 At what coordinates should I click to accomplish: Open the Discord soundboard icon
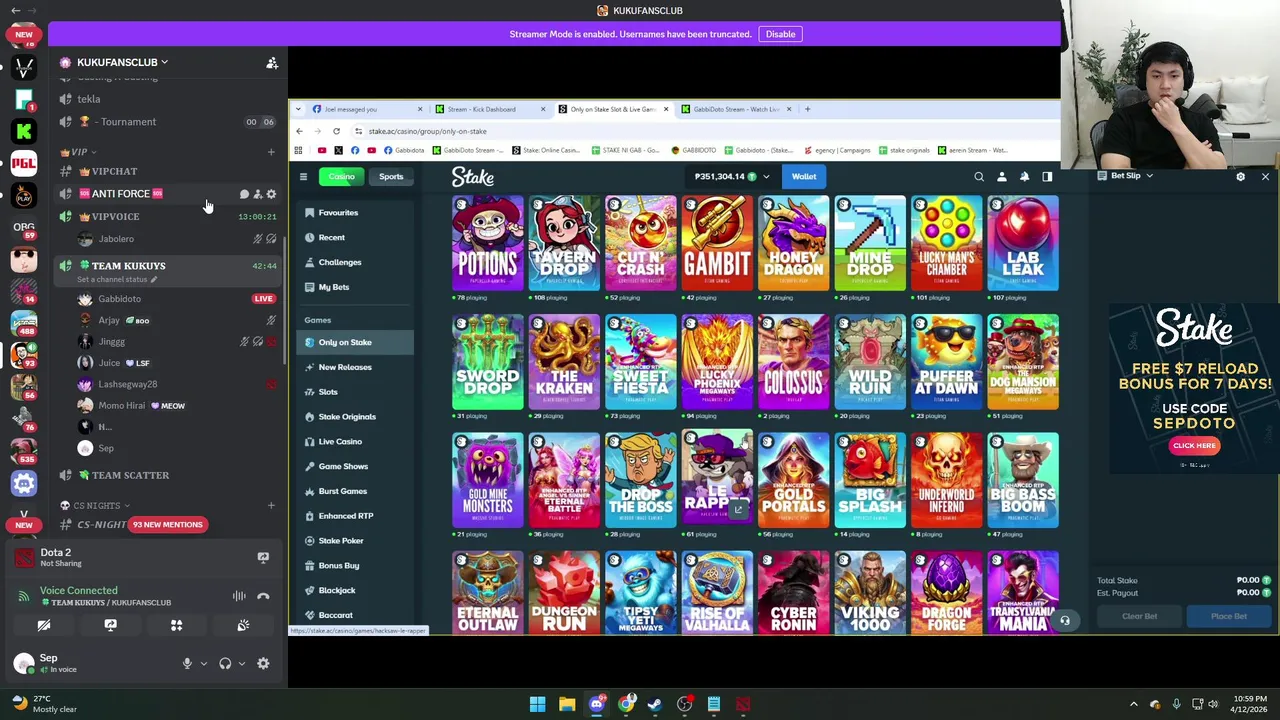(243, 625)
